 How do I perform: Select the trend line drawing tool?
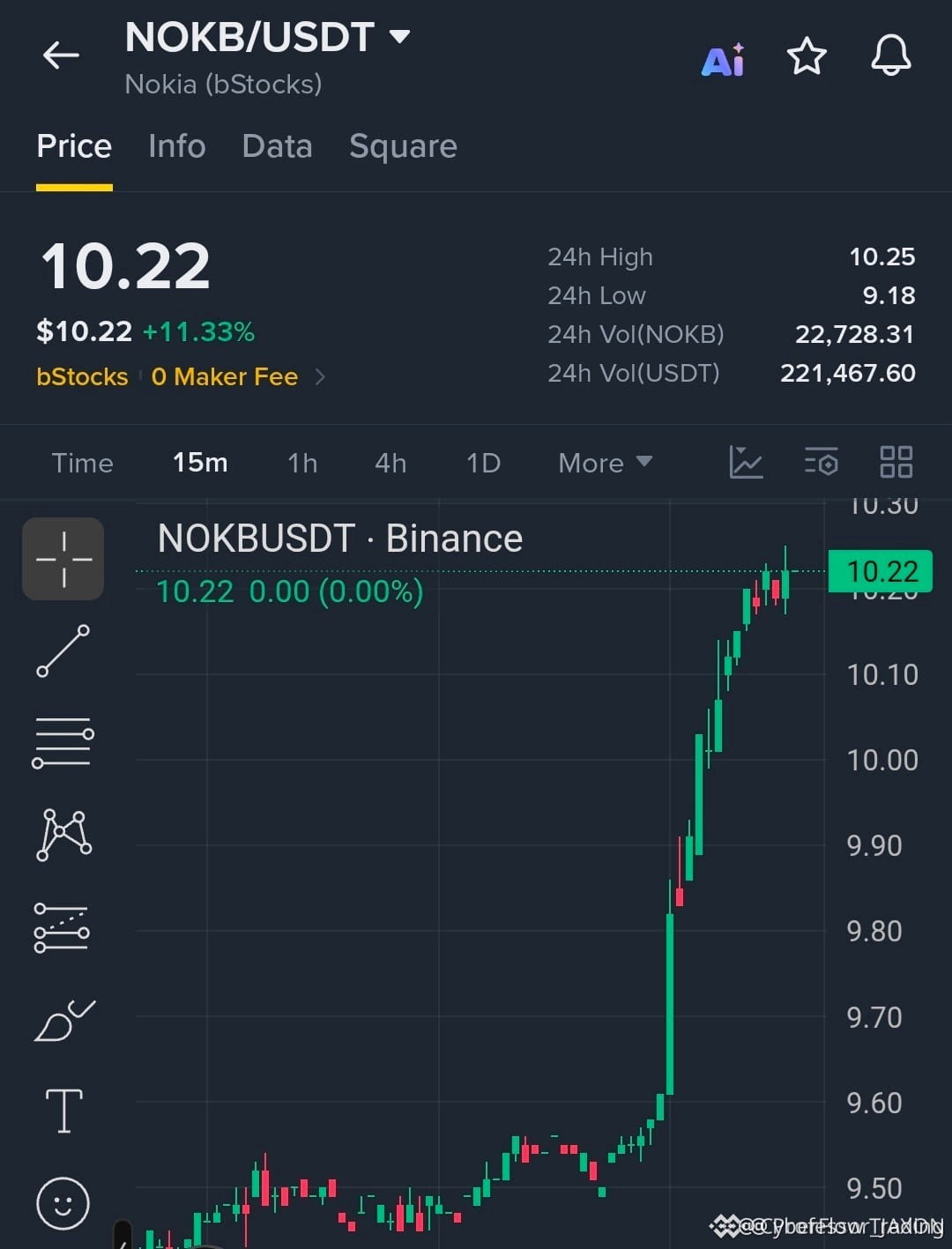(x=63, y=651)
